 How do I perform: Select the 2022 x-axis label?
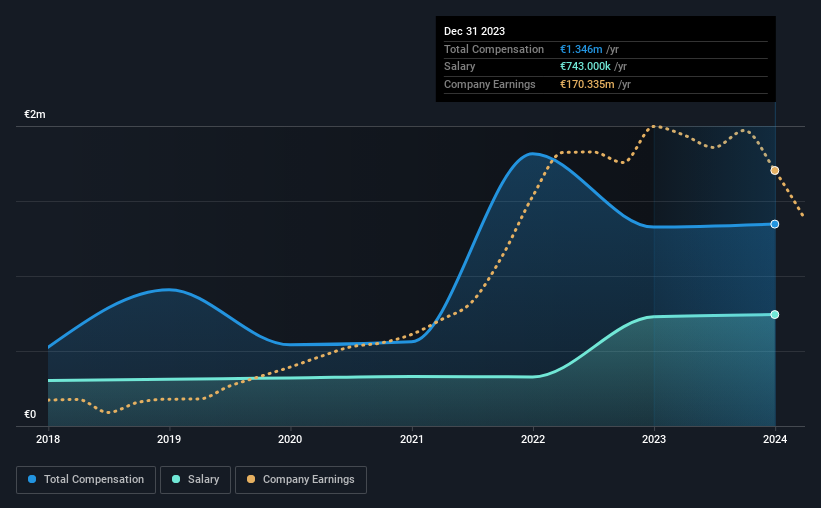pos(533,439)
